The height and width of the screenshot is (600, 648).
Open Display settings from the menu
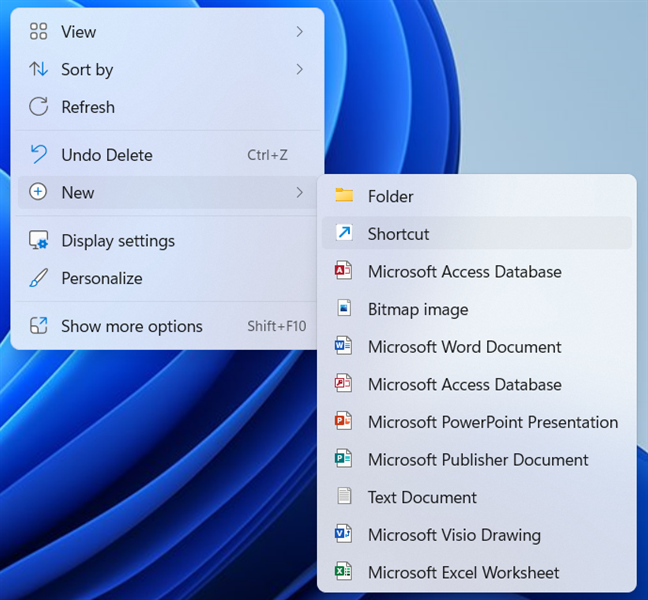167,240
